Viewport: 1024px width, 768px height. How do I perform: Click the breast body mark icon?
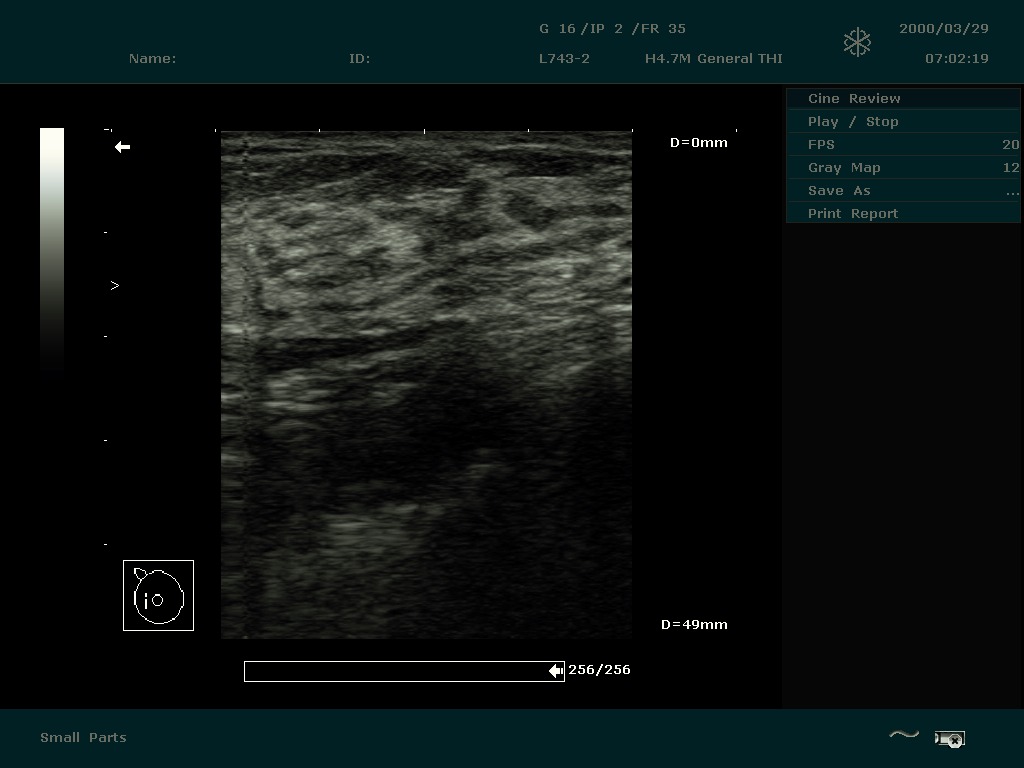point(158,596)
